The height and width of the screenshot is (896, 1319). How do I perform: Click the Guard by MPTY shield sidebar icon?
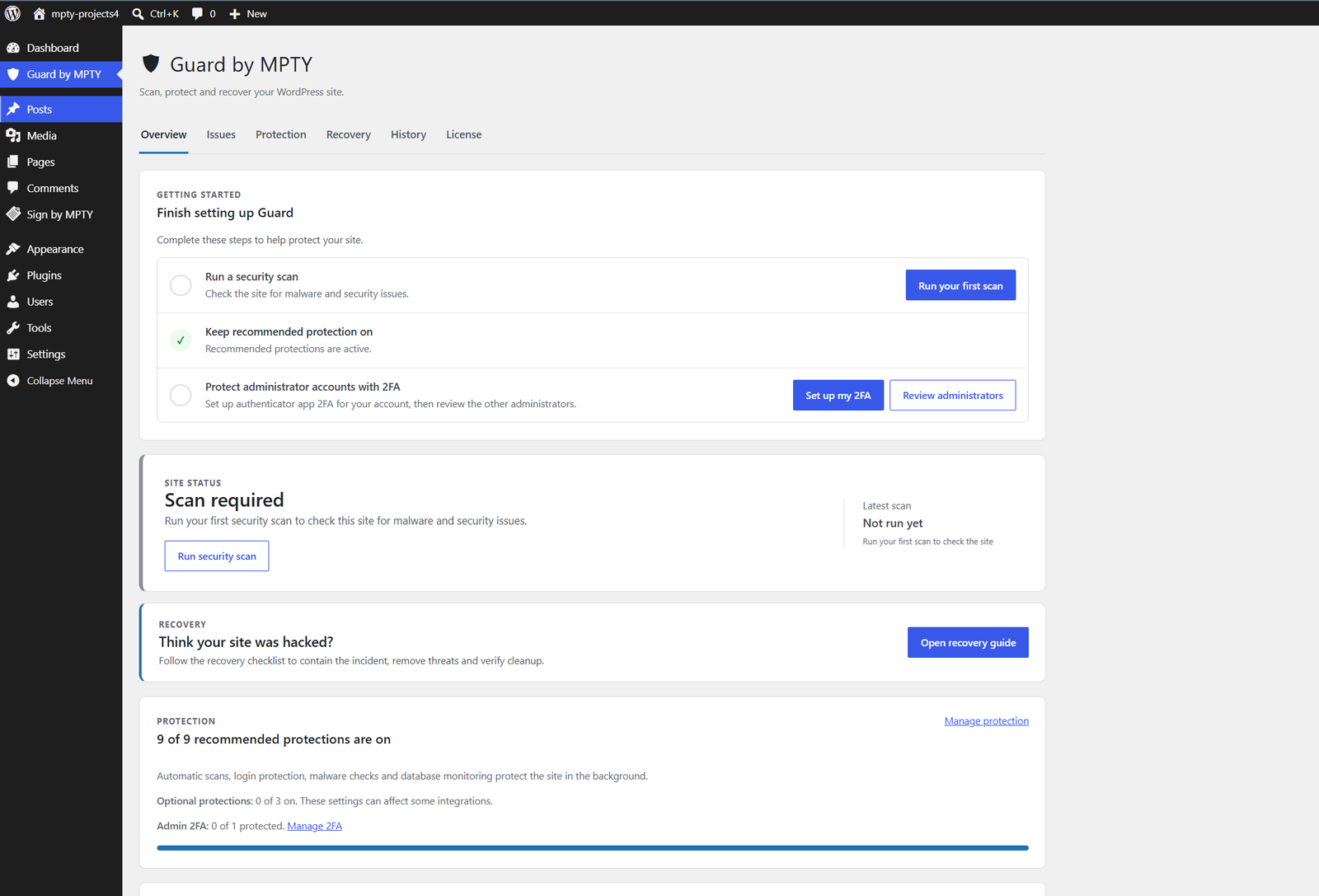click(13, 74)
